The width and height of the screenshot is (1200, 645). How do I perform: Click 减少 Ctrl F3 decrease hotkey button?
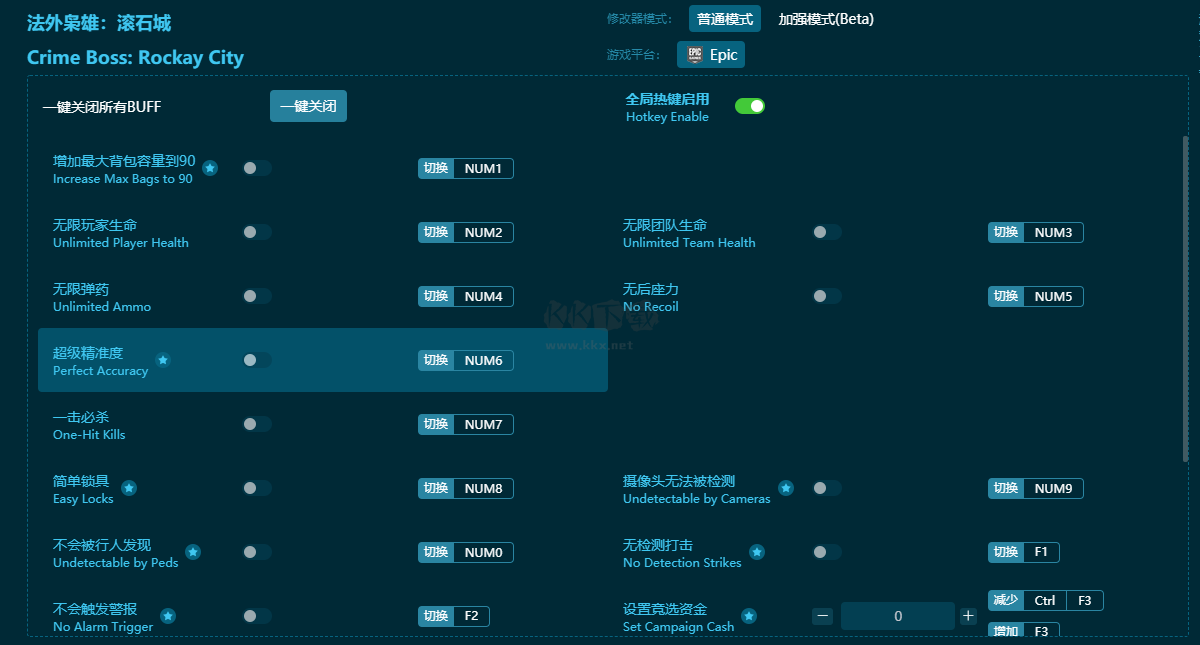(1046, 600)
